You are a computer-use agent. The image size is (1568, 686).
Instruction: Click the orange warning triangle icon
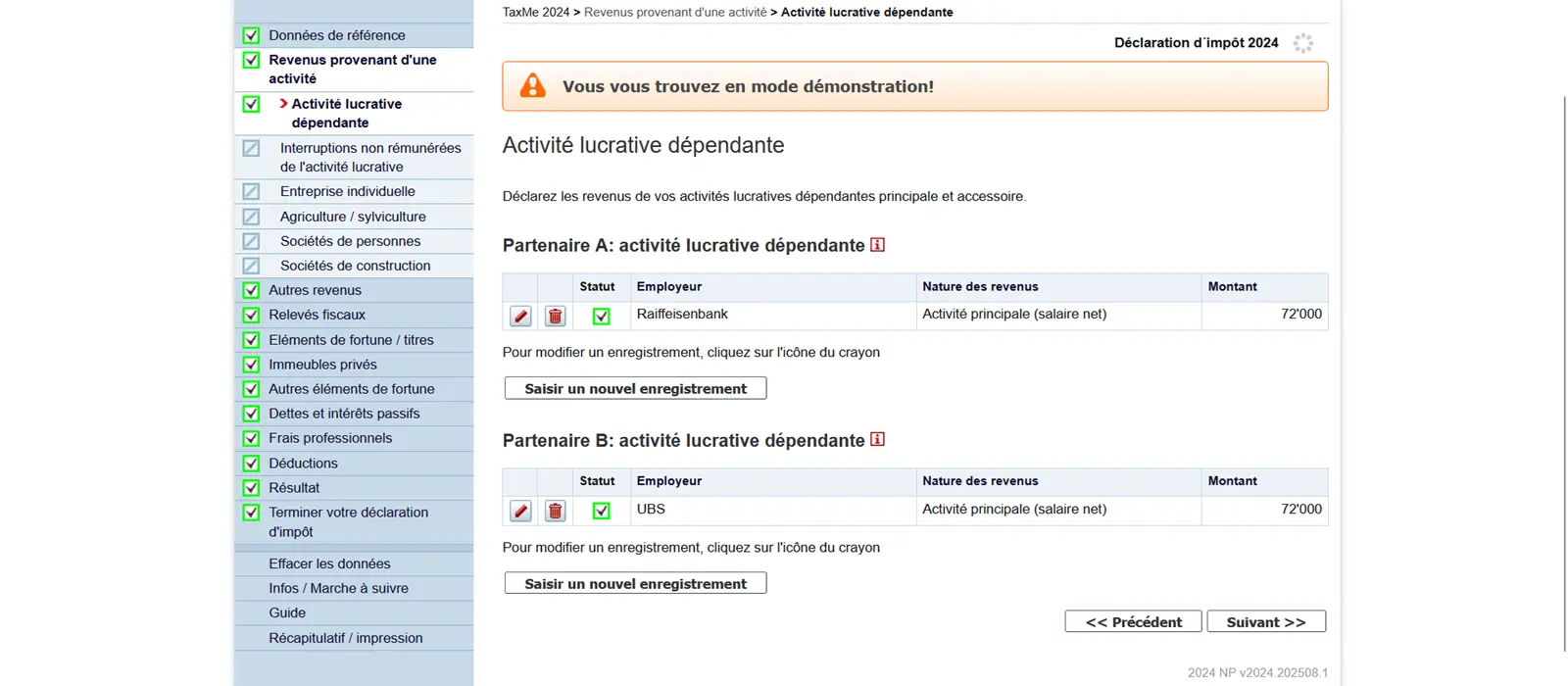[x=532, y=85]
